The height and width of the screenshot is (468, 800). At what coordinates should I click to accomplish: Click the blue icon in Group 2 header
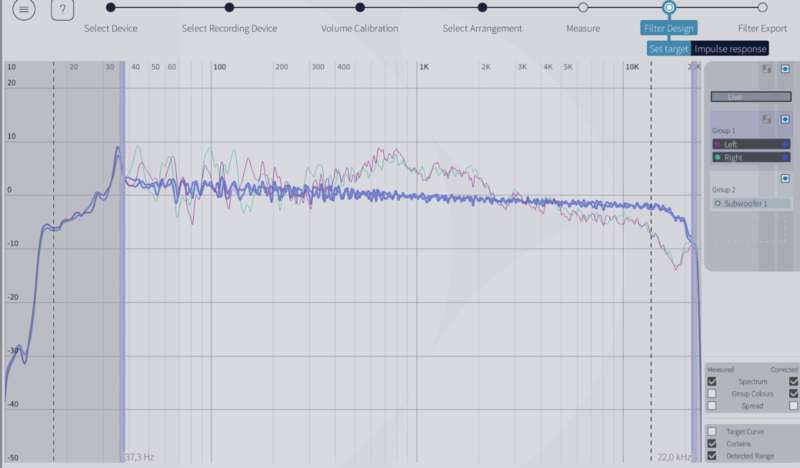786,178
